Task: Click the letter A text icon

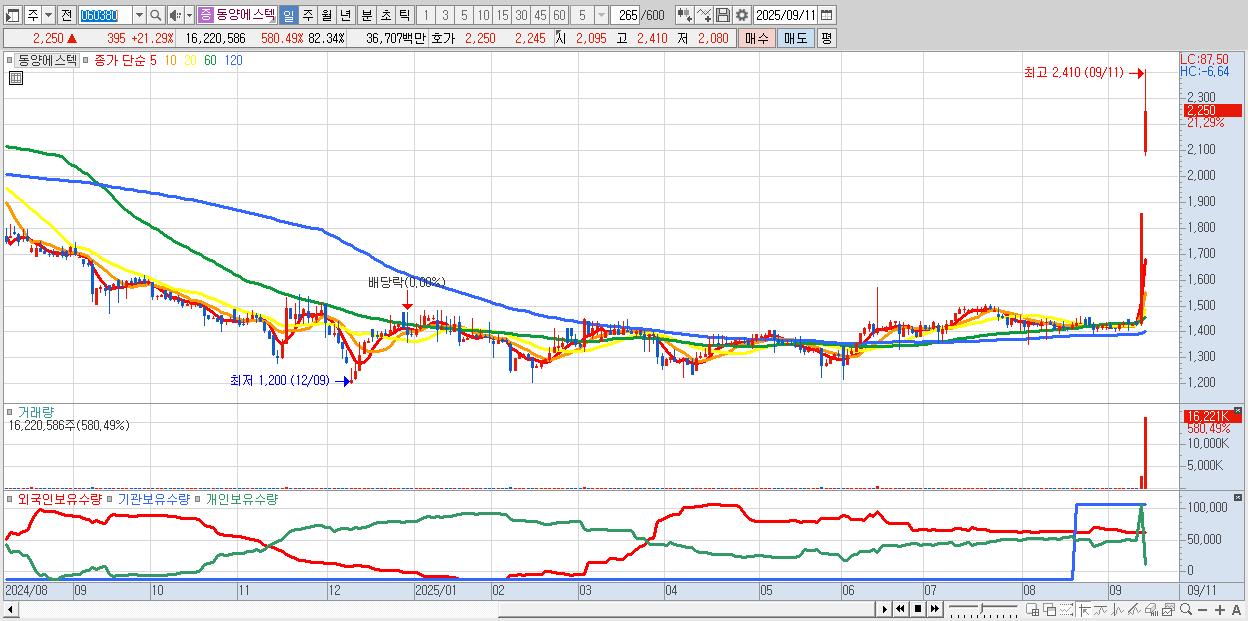Action: [1237, 610]
